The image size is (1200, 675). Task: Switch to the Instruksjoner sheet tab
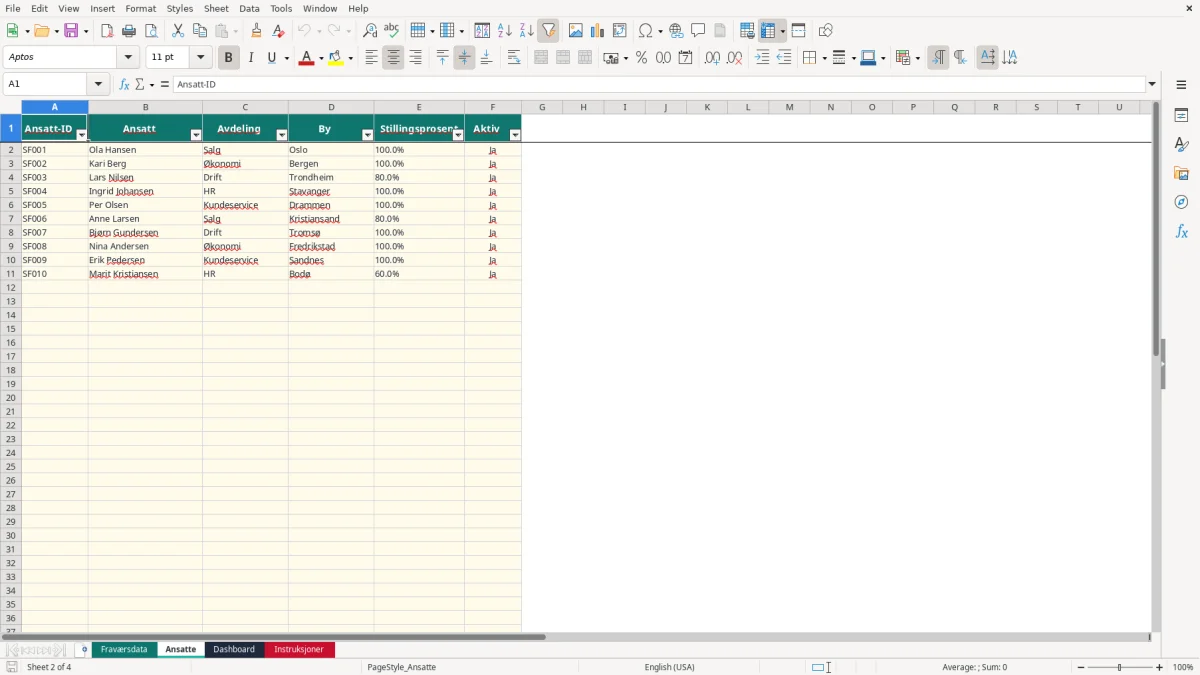click(x=299, y=649)
